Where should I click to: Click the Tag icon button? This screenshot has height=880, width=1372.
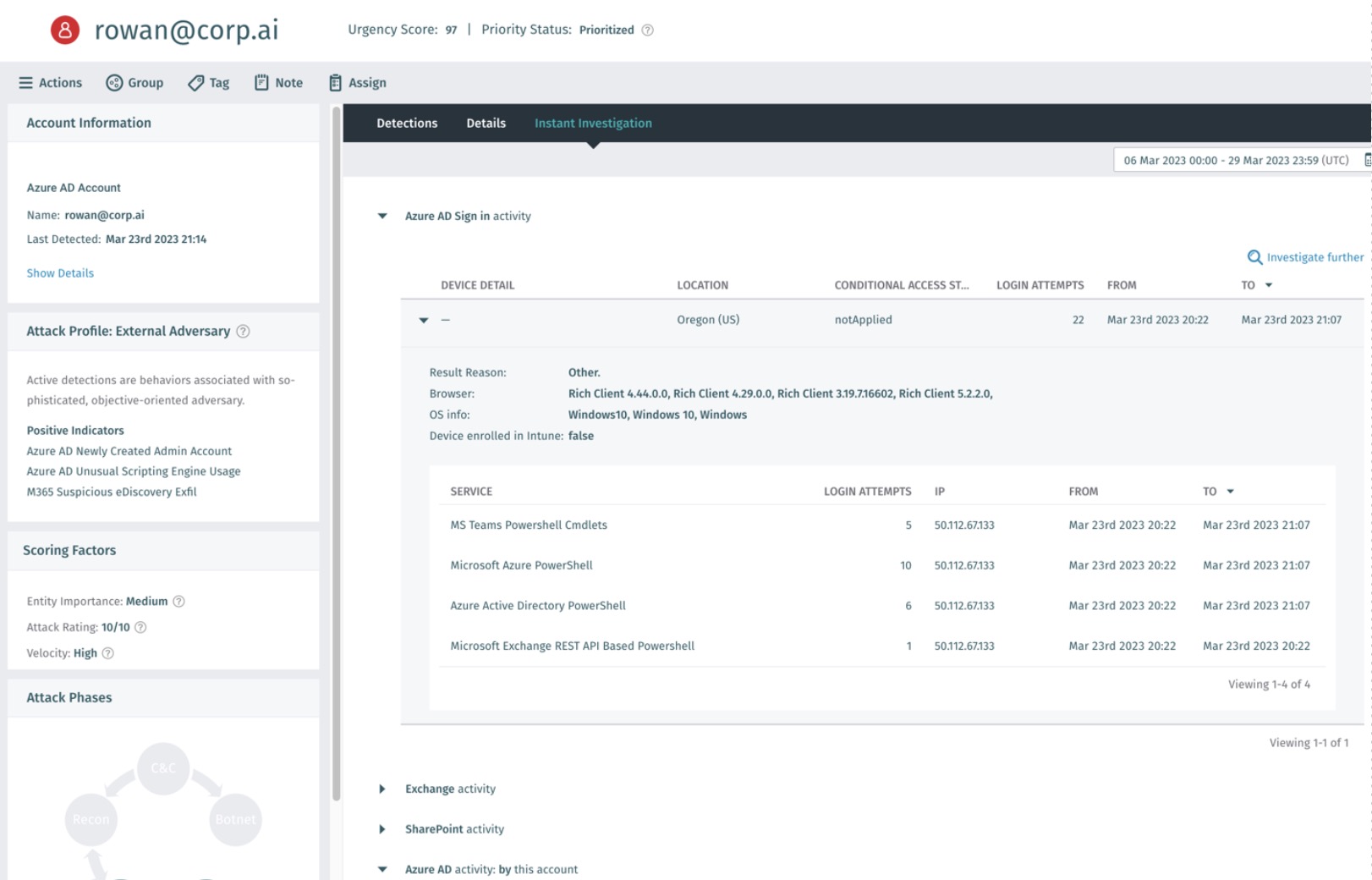[x=209, y=83]
